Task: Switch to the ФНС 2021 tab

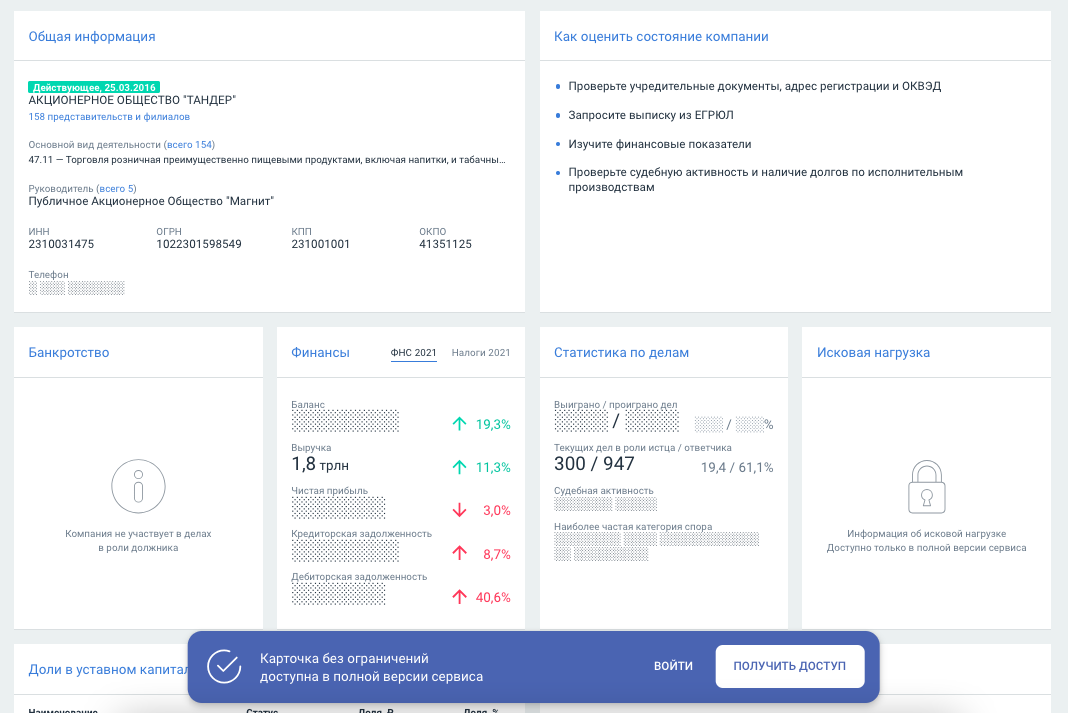Action: pyautogui.click(x=413, y=353)
